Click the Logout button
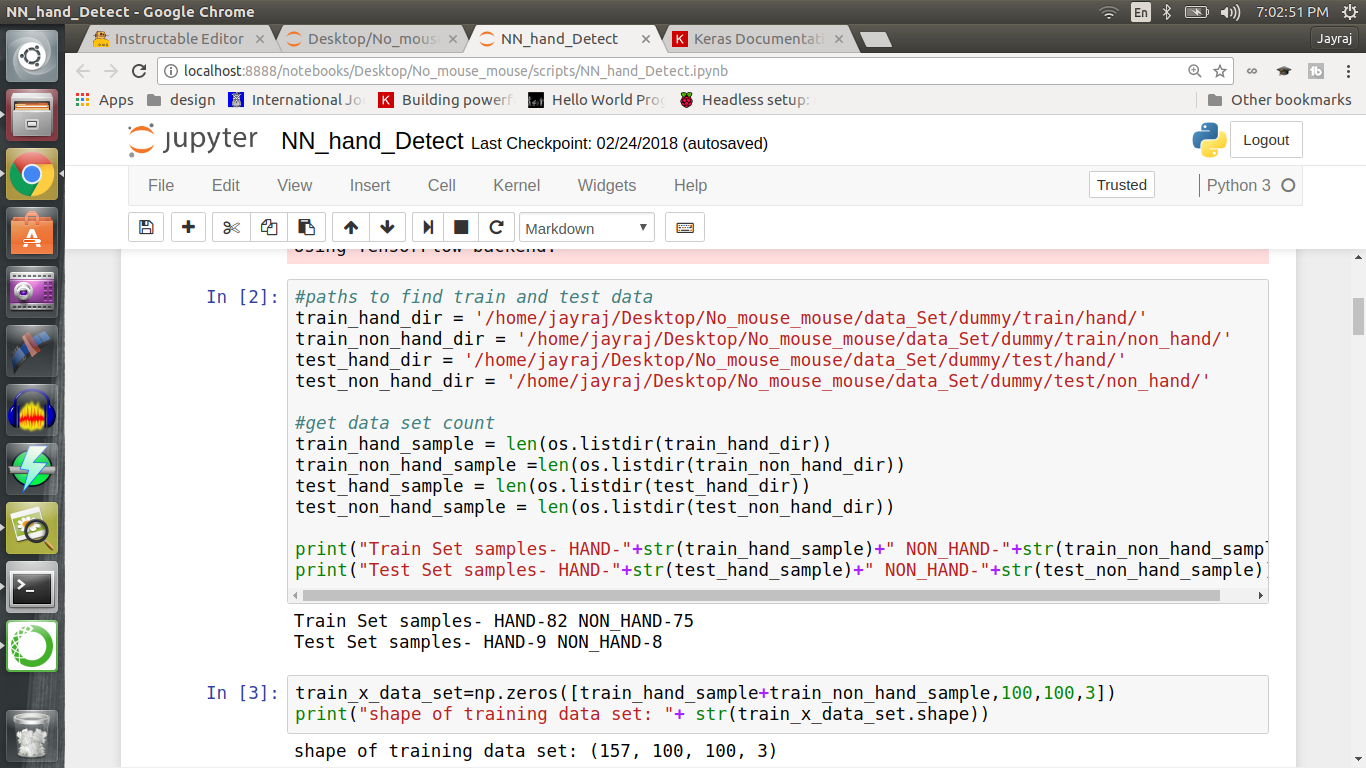This screenshot has height=768, width=1366. point(1266,140)
